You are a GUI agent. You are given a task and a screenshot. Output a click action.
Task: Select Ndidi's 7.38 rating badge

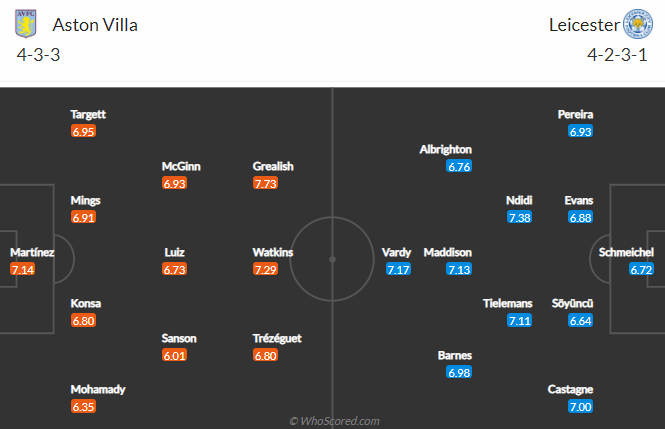click(x=520, y=217)
